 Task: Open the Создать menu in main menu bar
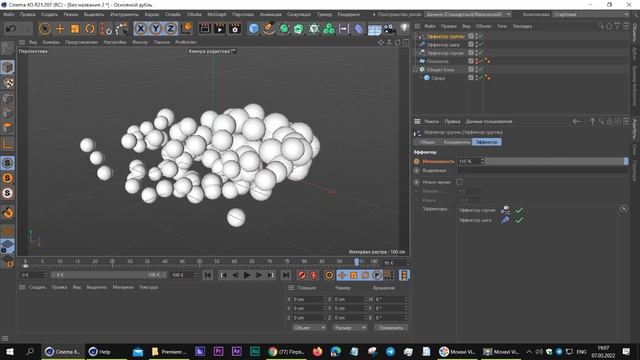pyautogui.click(x=49, y=14)
